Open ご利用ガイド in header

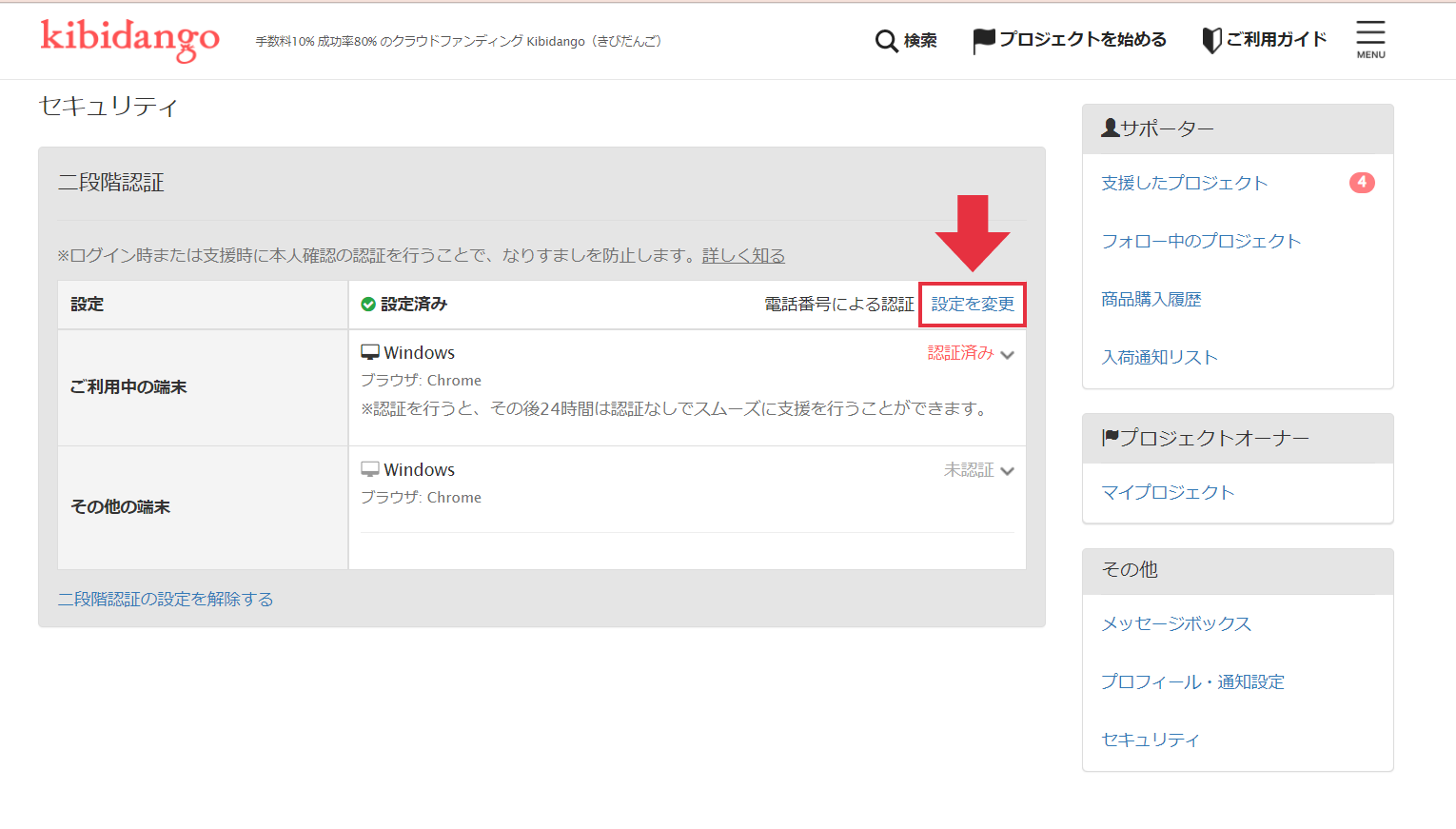click(1276, 39)
